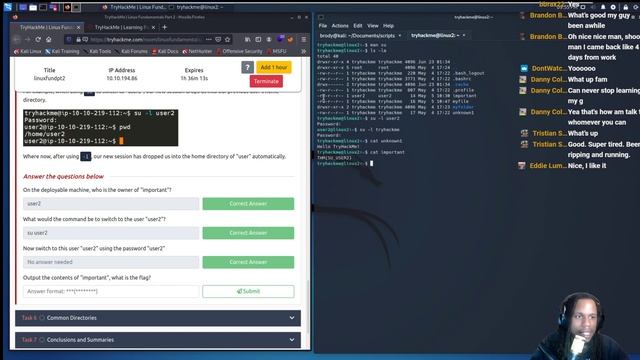Viewport: 640px width, 360px height.
Task: Show more bookmarks via the overflow chevron
Action: 303,51
